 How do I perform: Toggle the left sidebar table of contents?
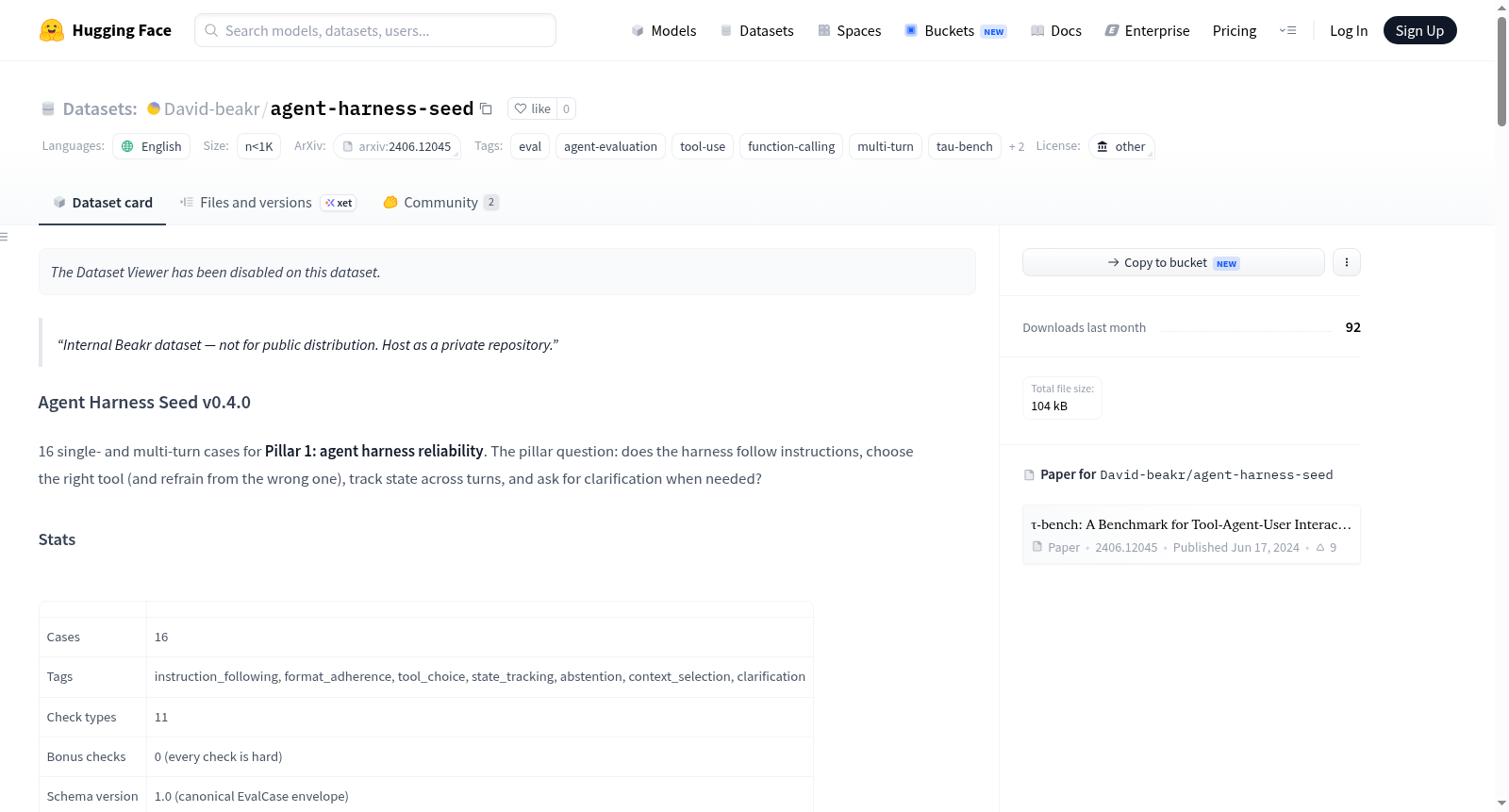pos(4,237)
